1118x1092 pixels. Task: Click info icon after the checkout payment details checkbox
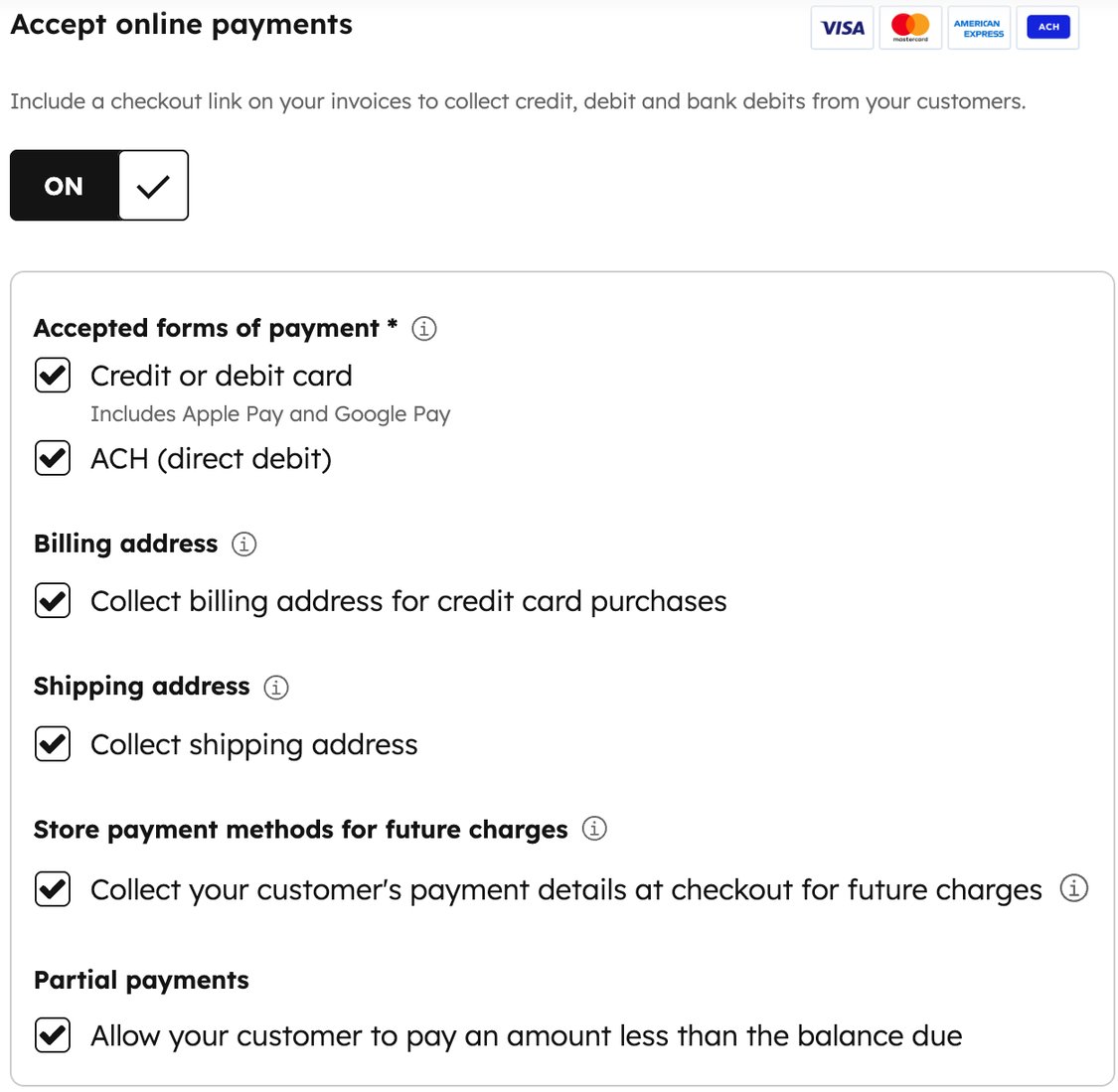point(1073,890)
